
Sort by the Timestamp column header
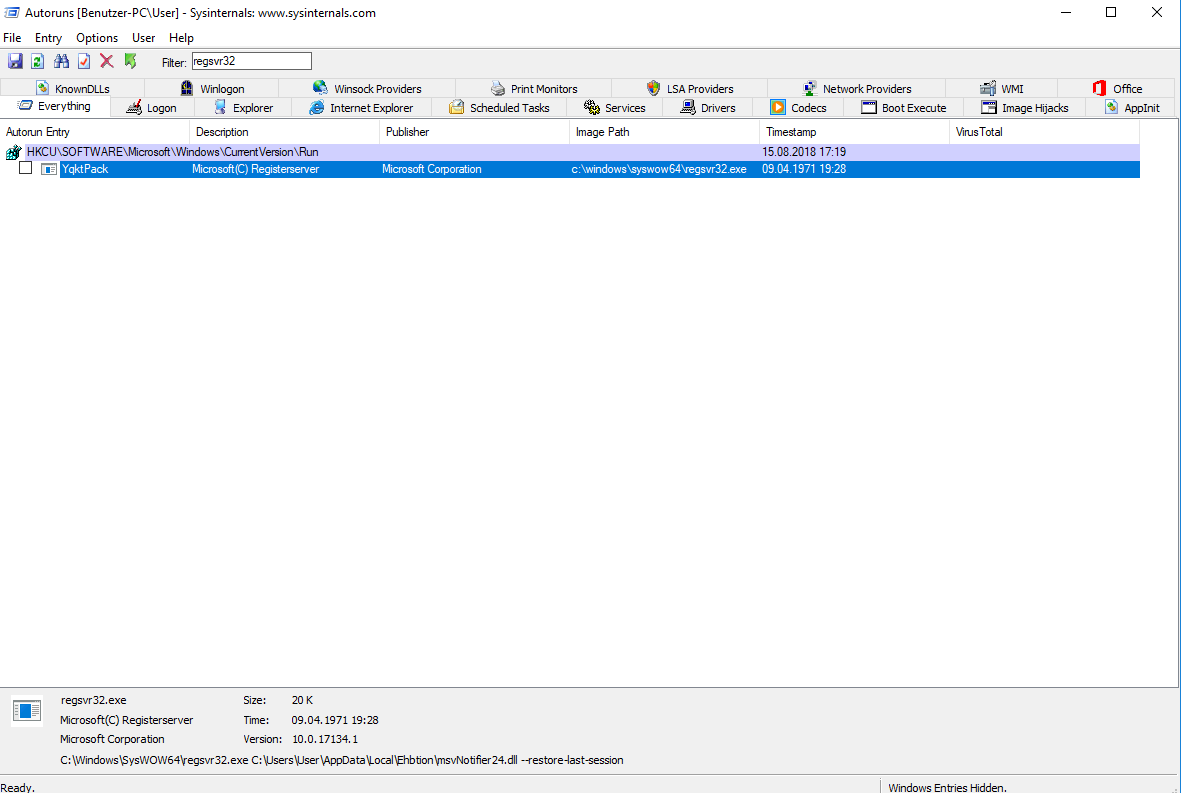[855, 132]
